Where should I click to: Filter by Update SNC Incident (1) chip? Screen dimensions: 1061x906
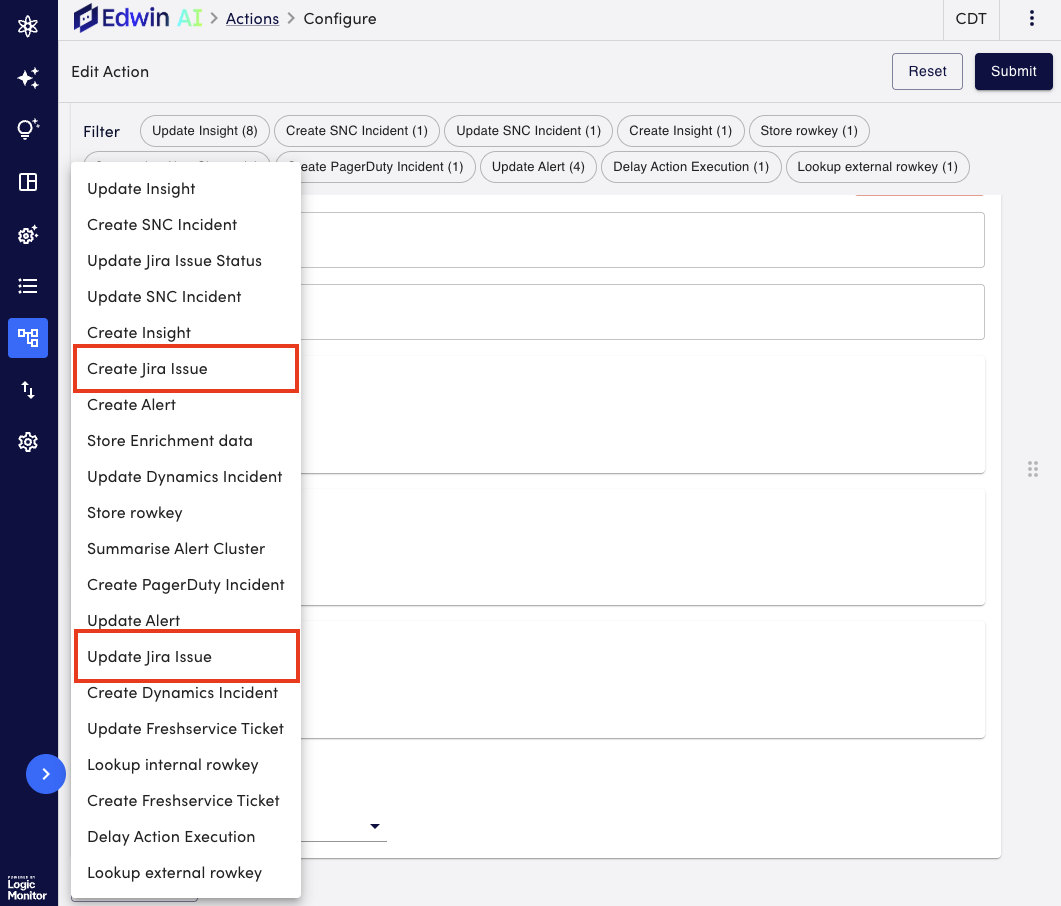[528, 131]
